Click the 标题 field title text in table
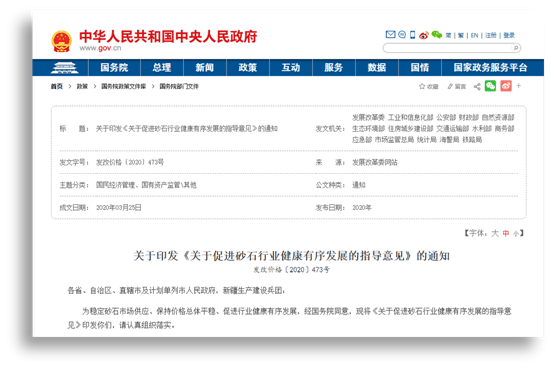Screen dimensions: 554x369 click(x=187, y=129)
